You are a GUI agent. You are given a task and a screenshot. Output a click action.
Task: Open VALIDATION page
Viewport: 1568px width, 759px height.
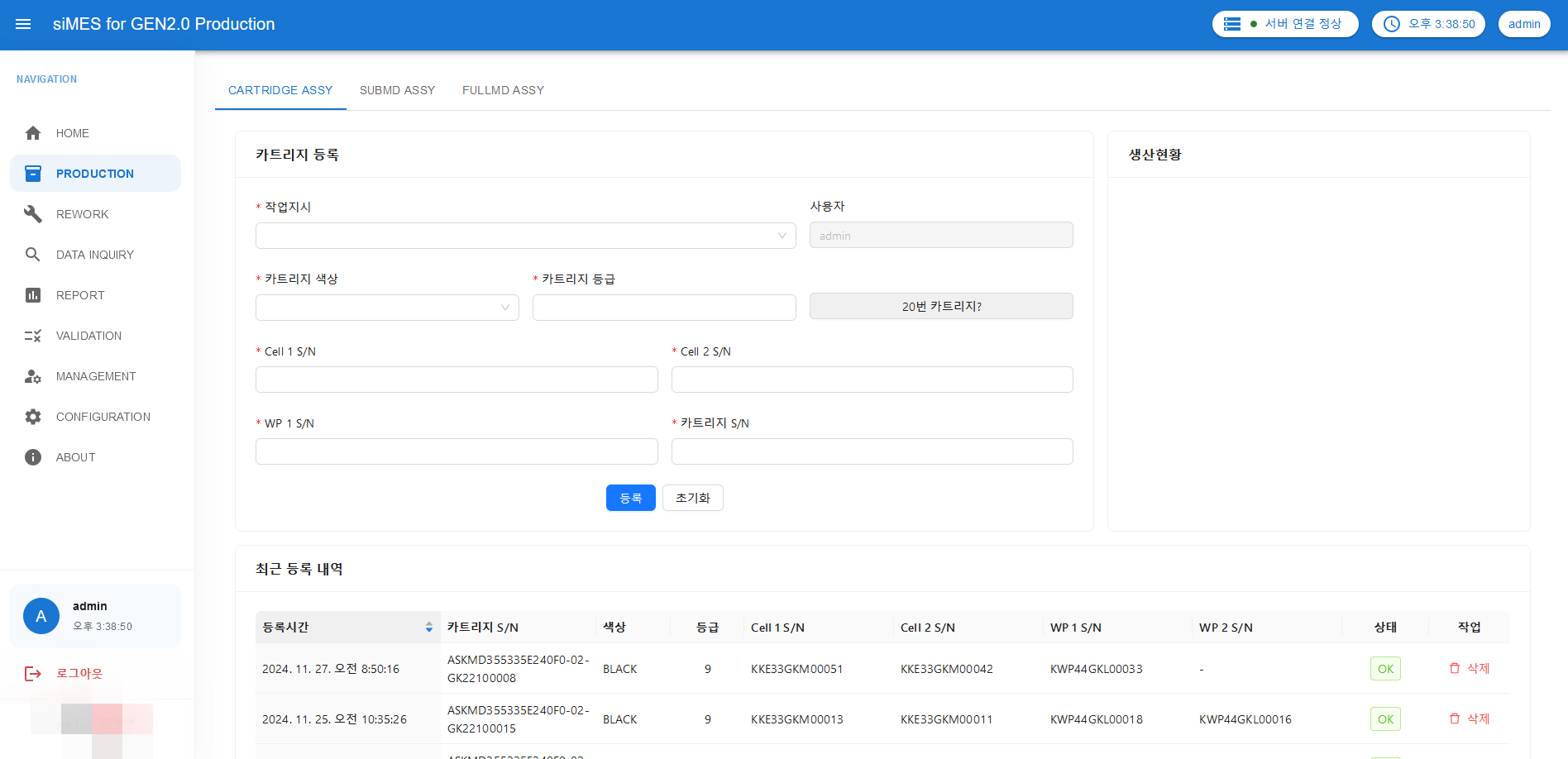pos(95,336)
